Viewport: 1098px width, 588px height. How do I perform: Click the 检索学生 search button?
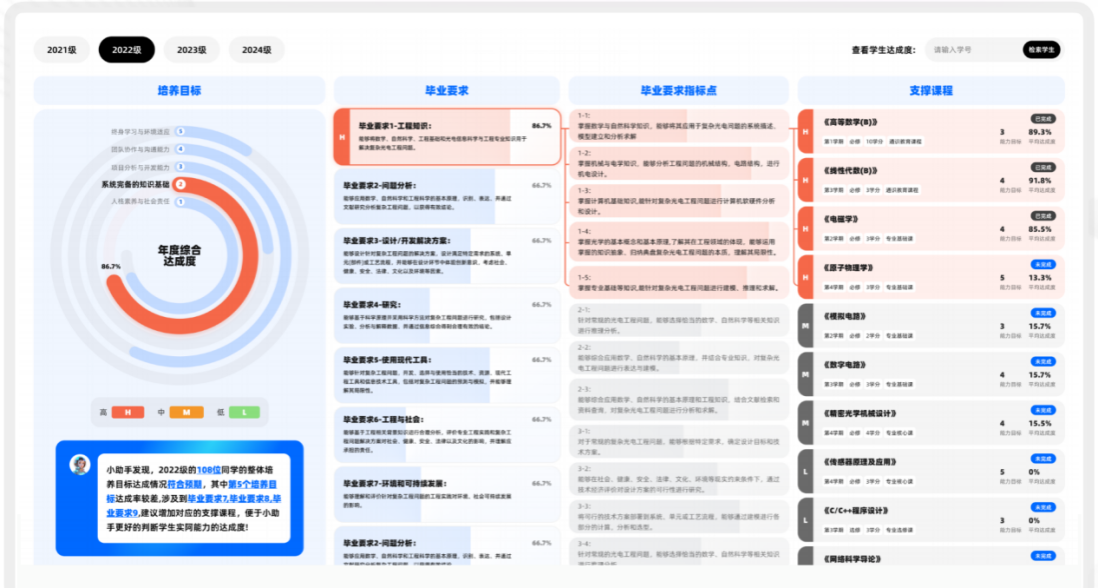(1041, 49)
